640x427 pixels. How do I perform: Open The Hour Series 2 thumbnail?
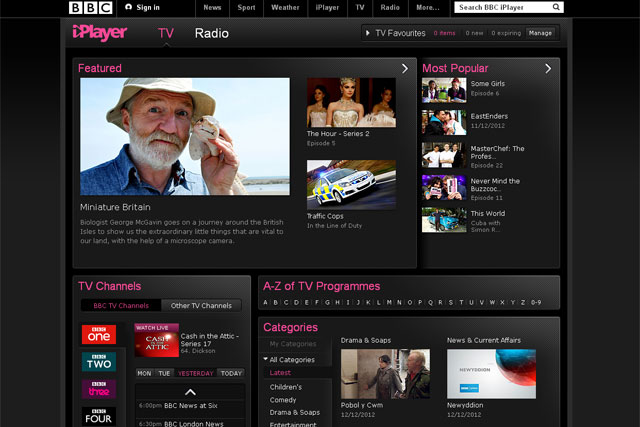tap(351, 102)
